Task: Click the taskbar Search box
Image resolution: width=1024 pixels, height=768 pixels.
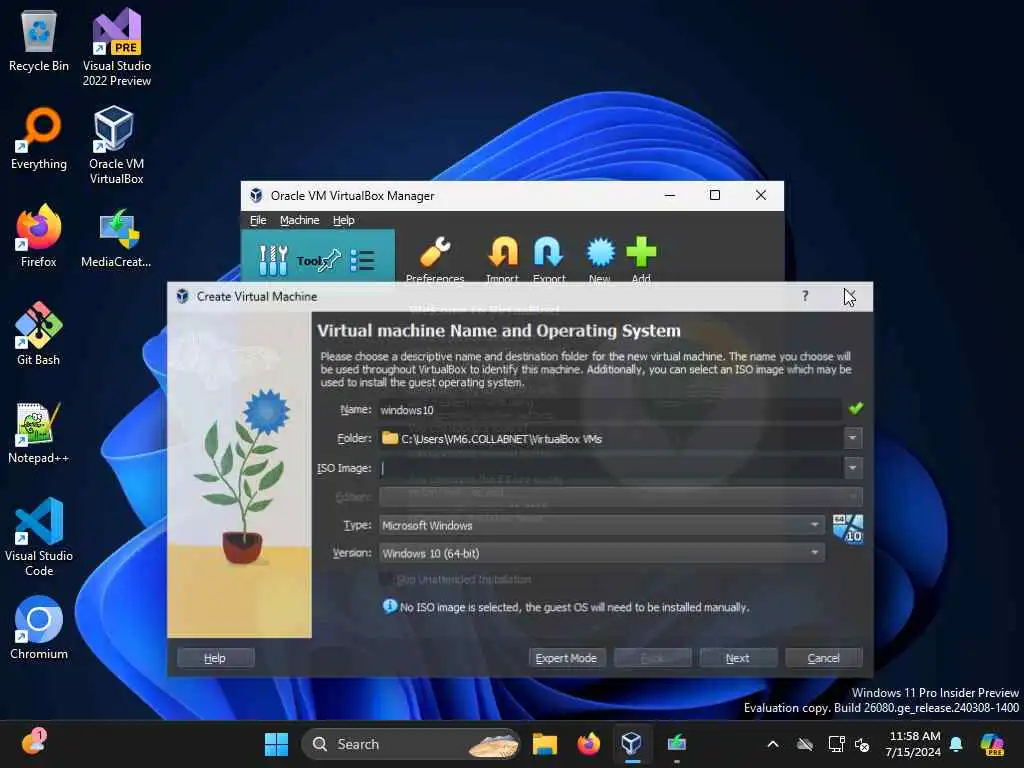Action: (x=410, y=744)
